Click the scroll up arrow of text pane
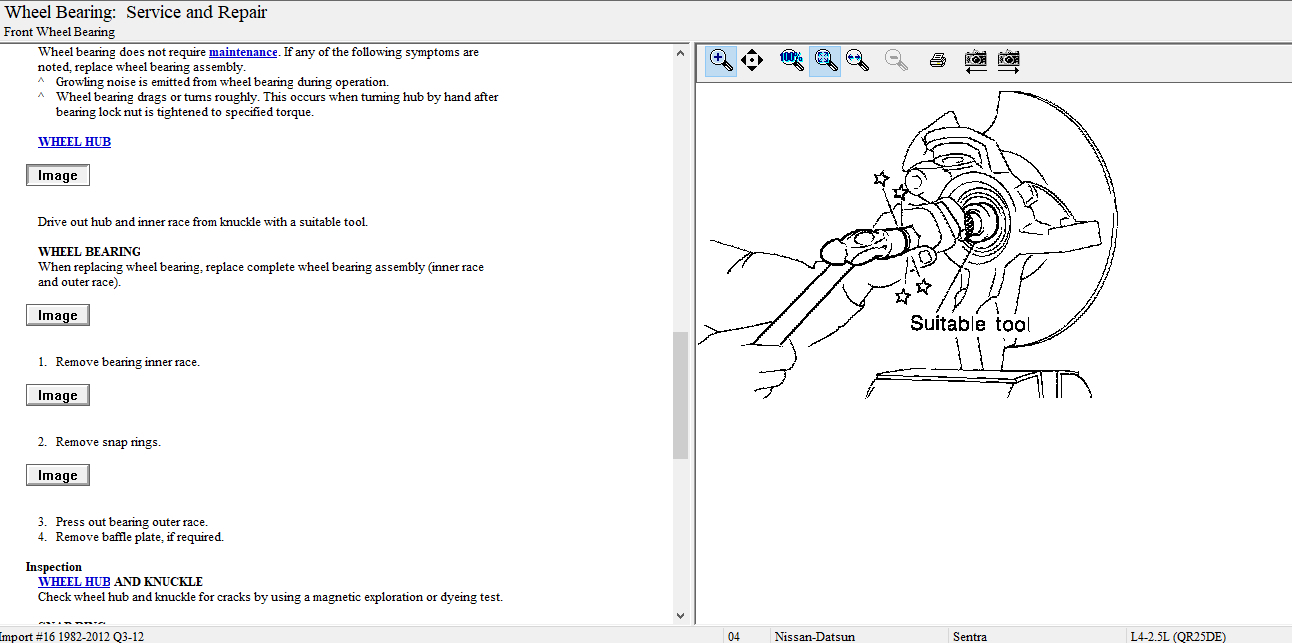Screen dimensions: 1292x643 pos(681,53)
